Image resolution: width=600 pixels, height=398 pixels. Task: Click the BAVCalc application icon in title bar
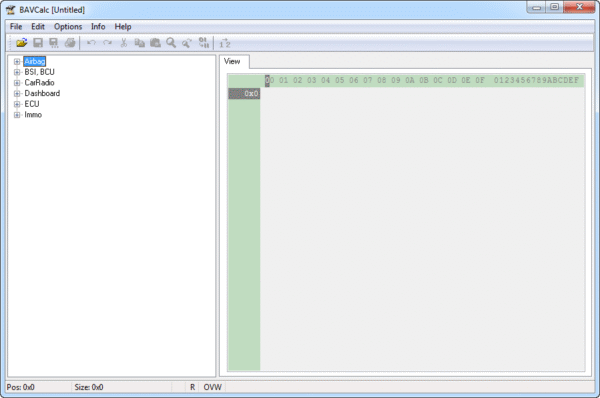pos(11,10)
